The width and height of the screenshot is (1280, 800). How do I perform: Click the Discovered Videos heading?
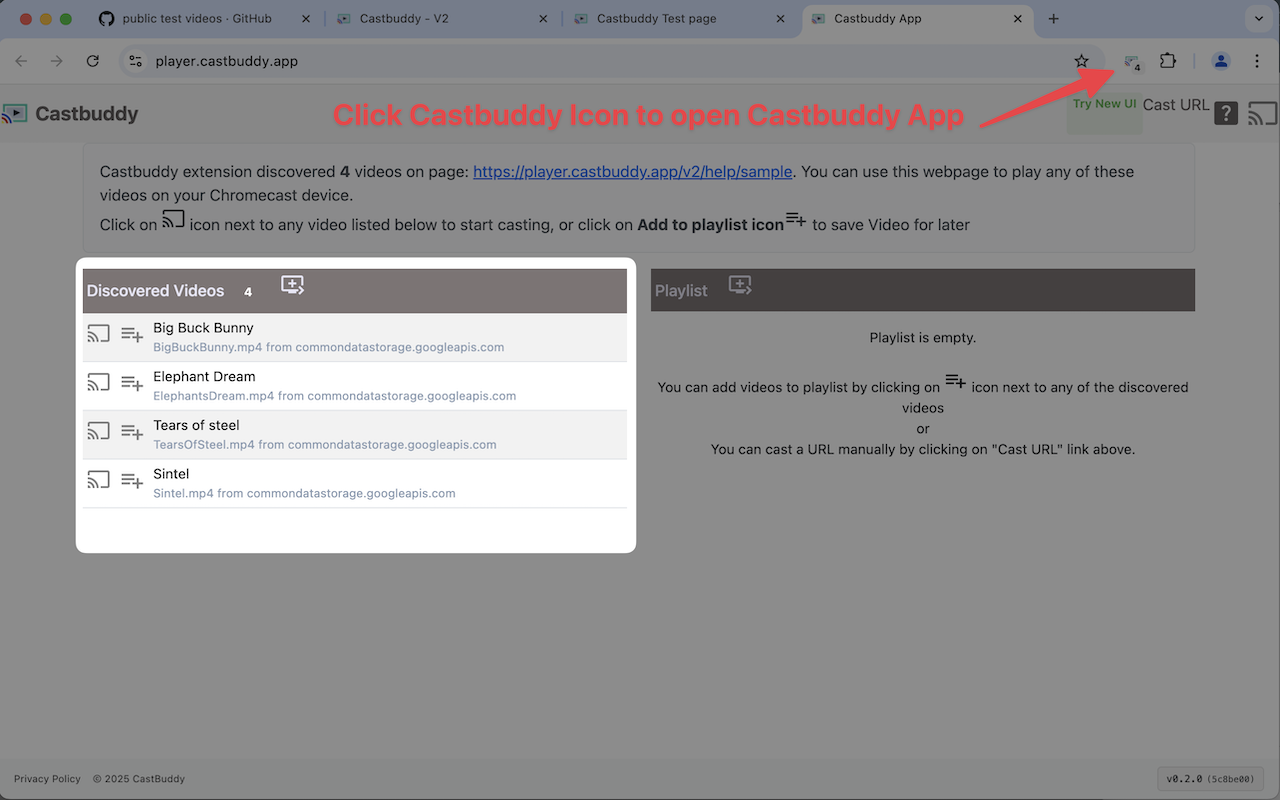pos(155,291)
